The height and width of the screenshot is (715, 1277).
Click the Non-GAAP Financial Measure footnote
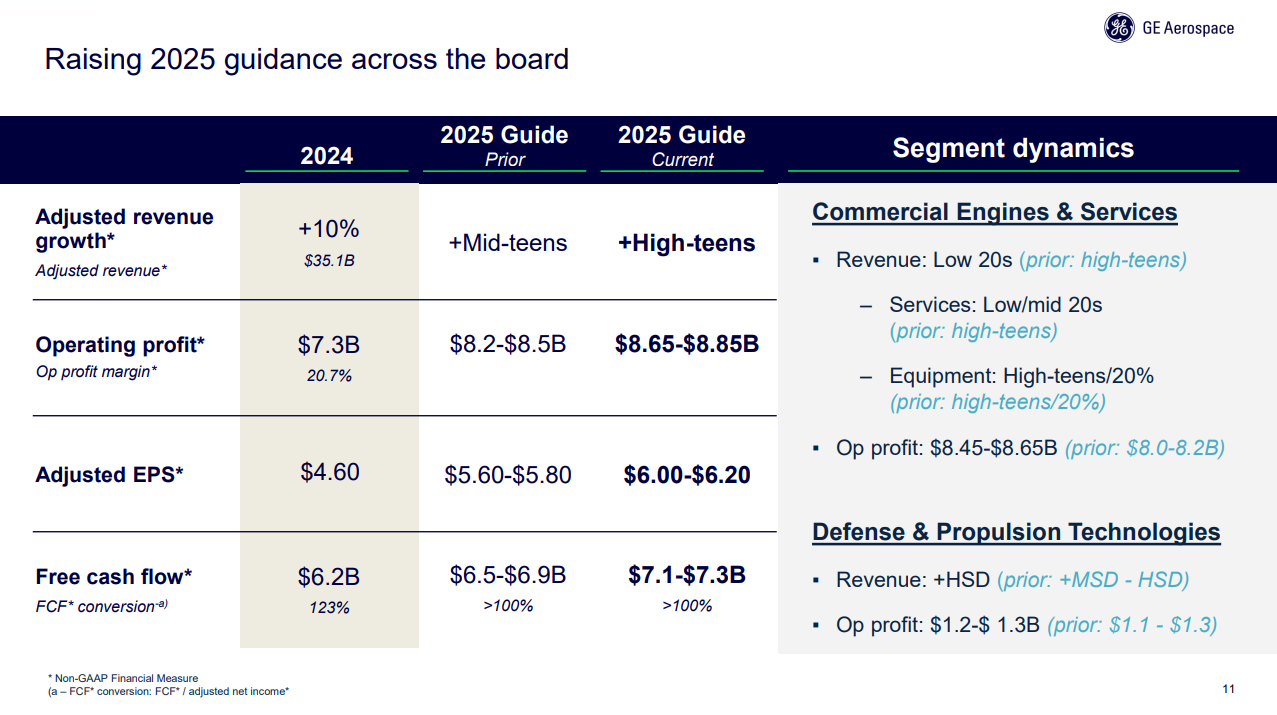tap(126, 679)
